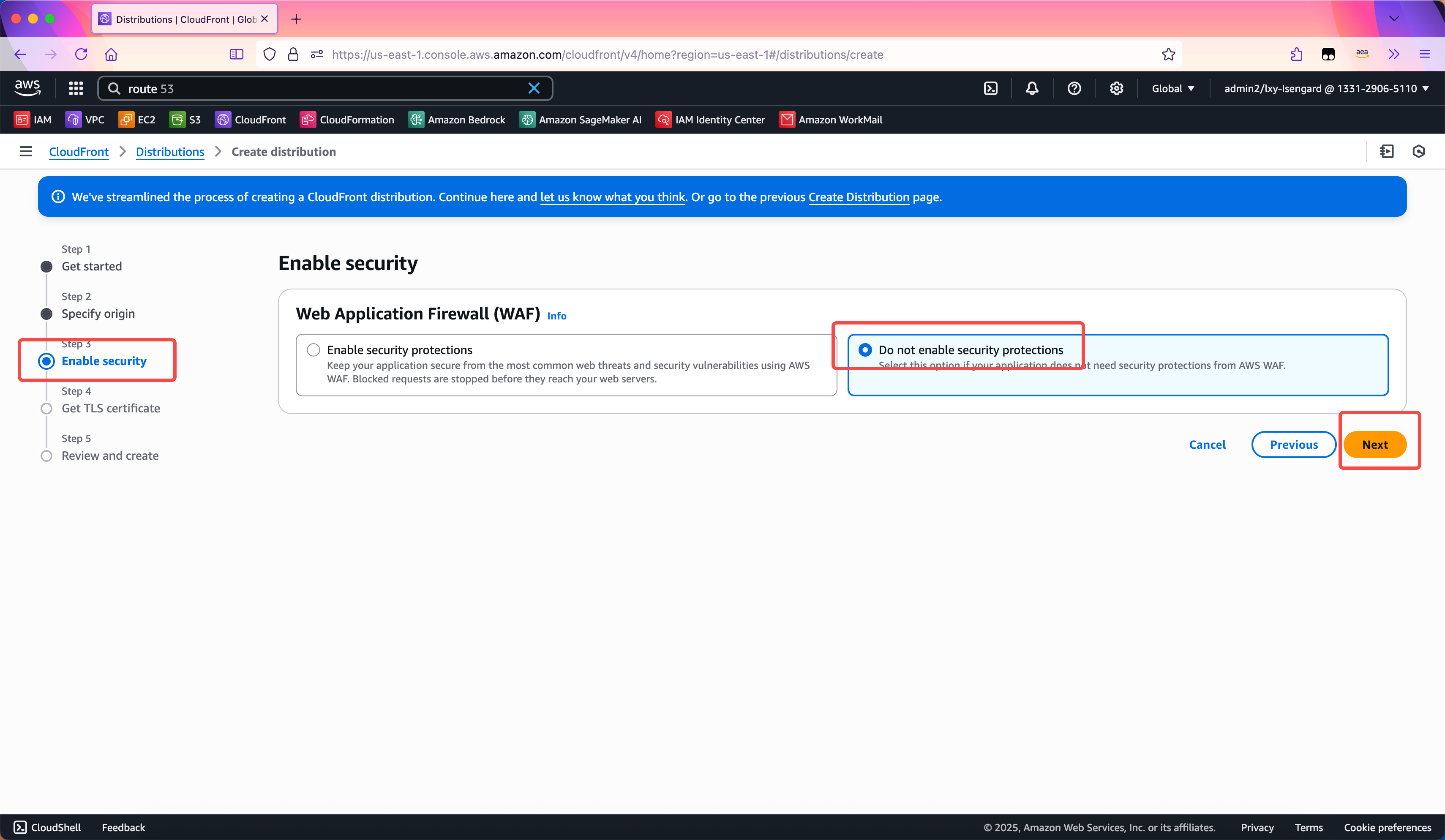Click the info icon in the blue banner
The width and height of the screenshot is (1445, 840).
pyautogui.click(x=58, y=196)
